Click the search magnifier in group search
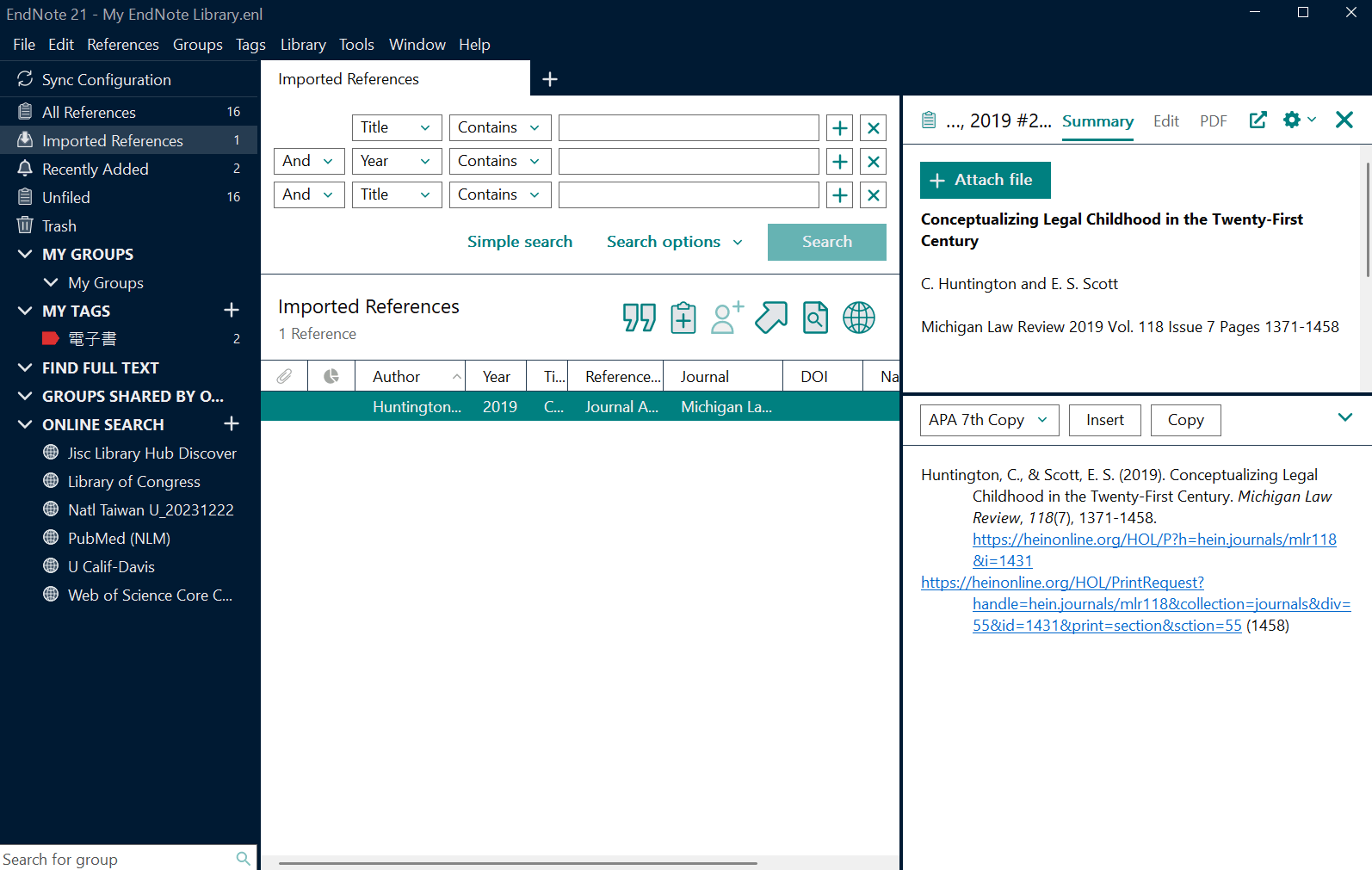The image size is (1372, 870). [x=244, y=859]
